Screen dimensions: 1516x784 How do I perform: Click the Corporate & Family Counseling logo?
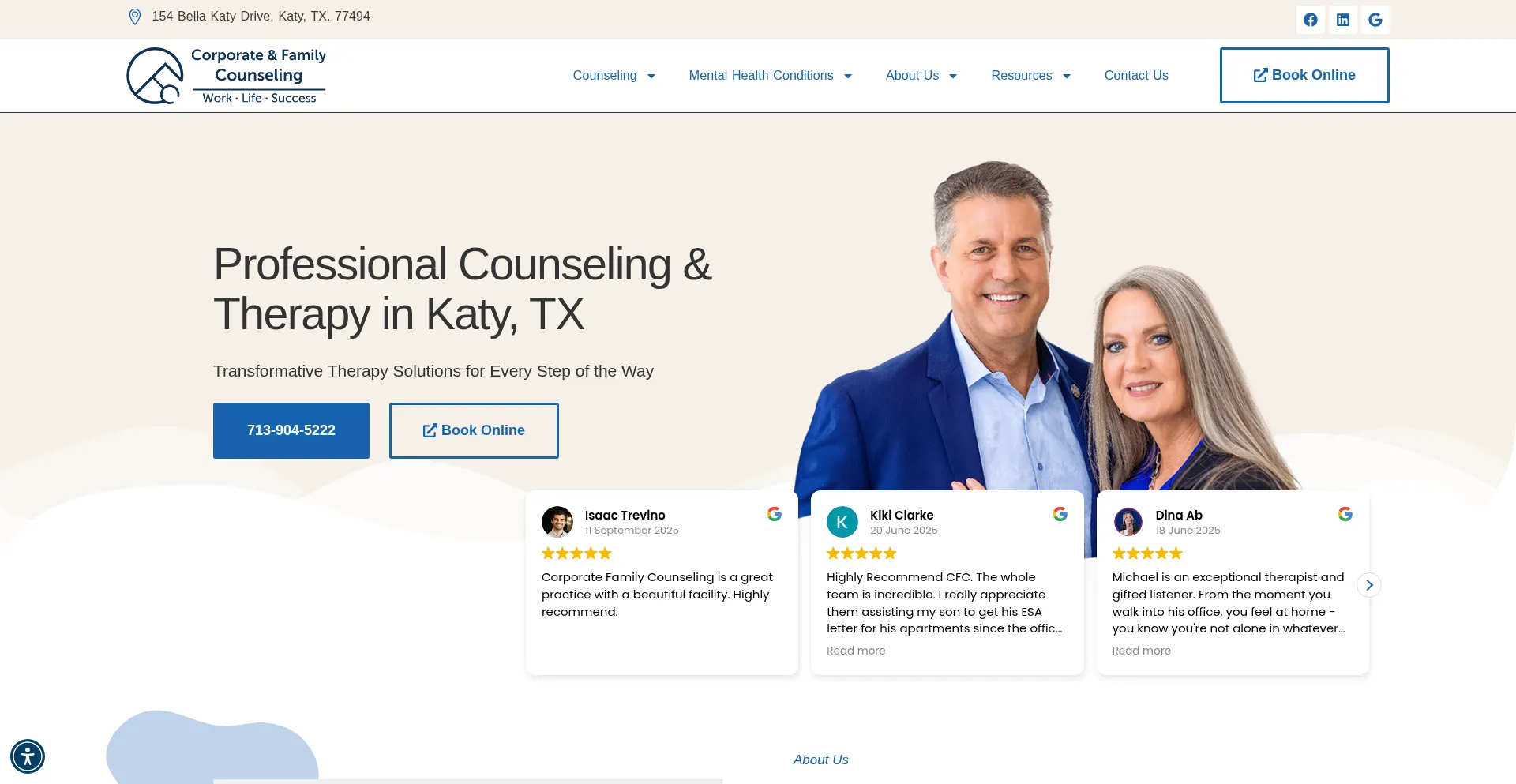point(227,76)
